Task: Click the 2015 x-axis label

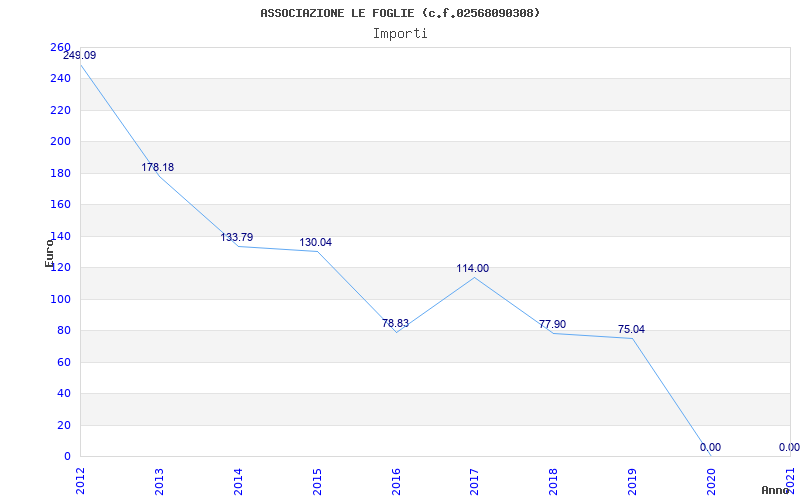Action: tap(317, 480)
